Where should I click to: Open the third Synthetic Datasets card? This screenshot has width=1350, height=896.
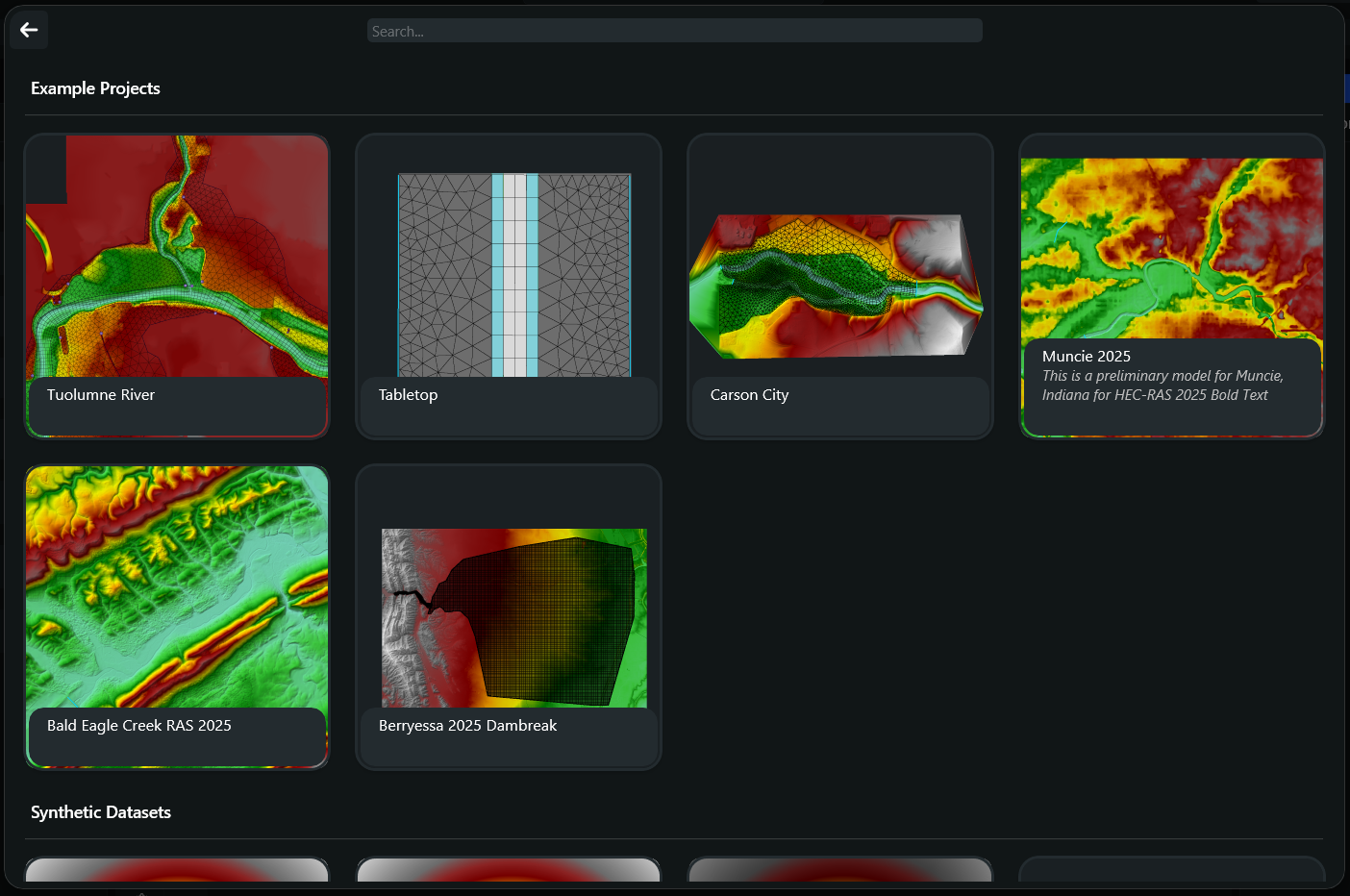[x=840, y=870]
